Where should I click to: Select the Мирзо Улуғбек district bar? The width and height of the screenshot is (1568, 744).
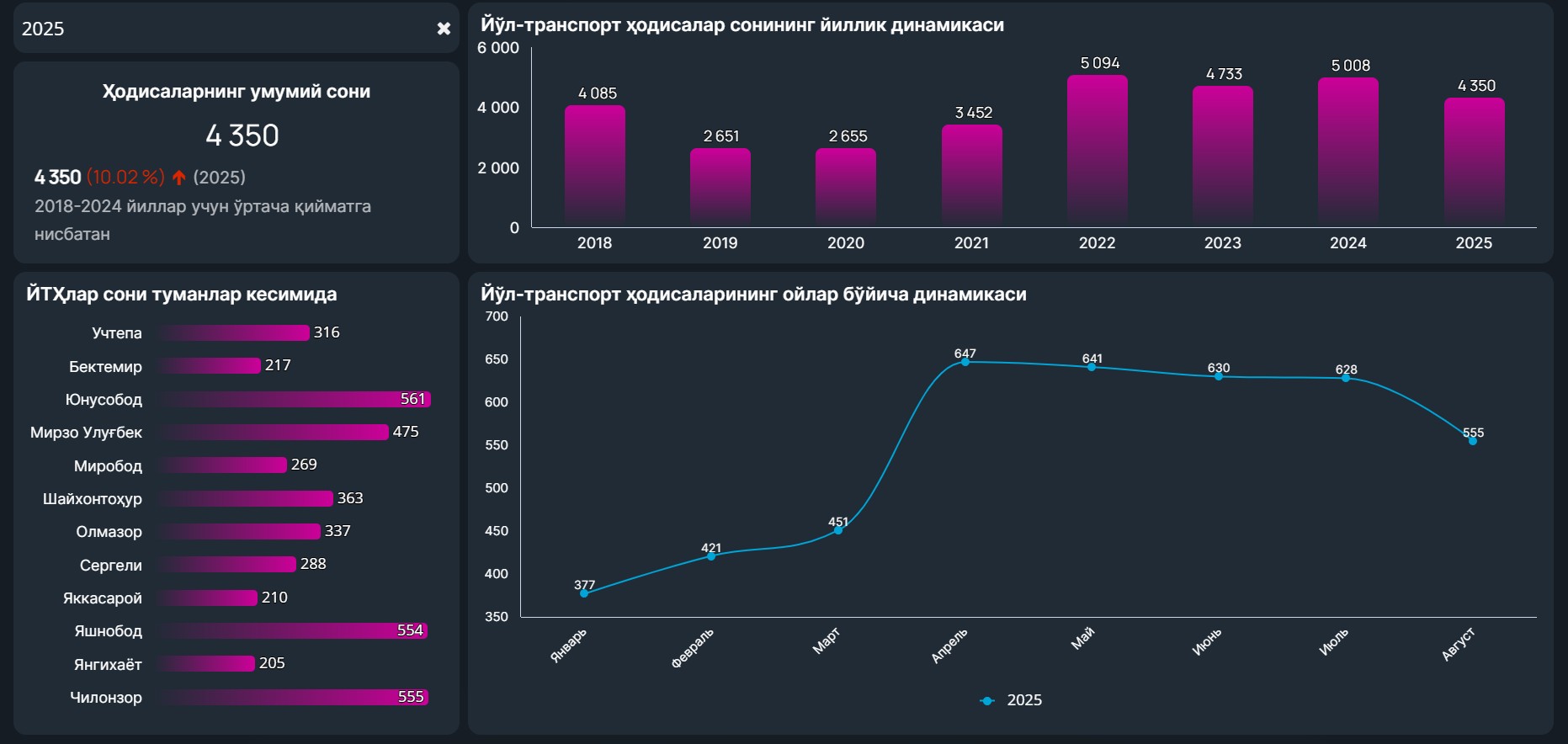(x=274, y=432)
